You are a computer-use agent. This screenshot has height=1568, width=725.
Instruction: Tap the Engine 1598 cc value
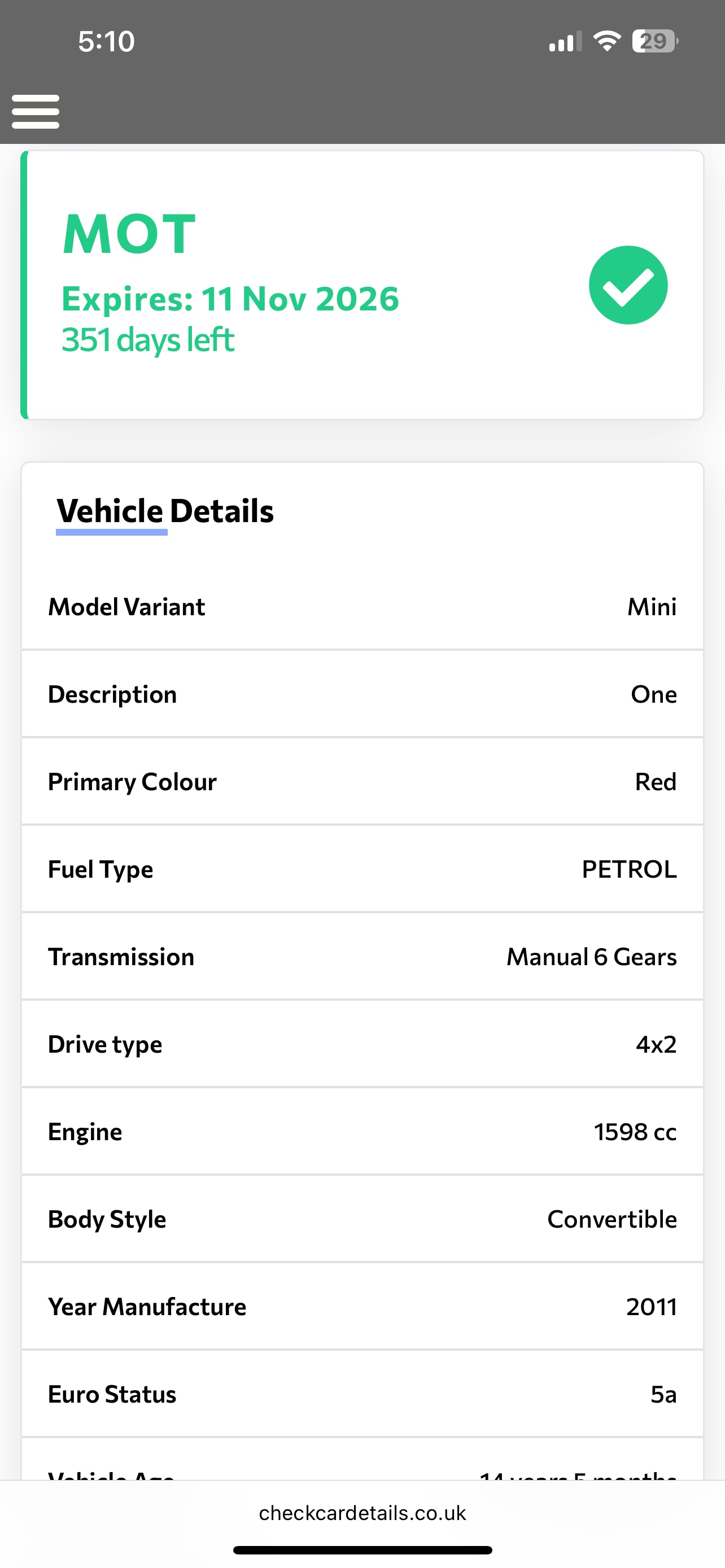(x=635, y=1132)
